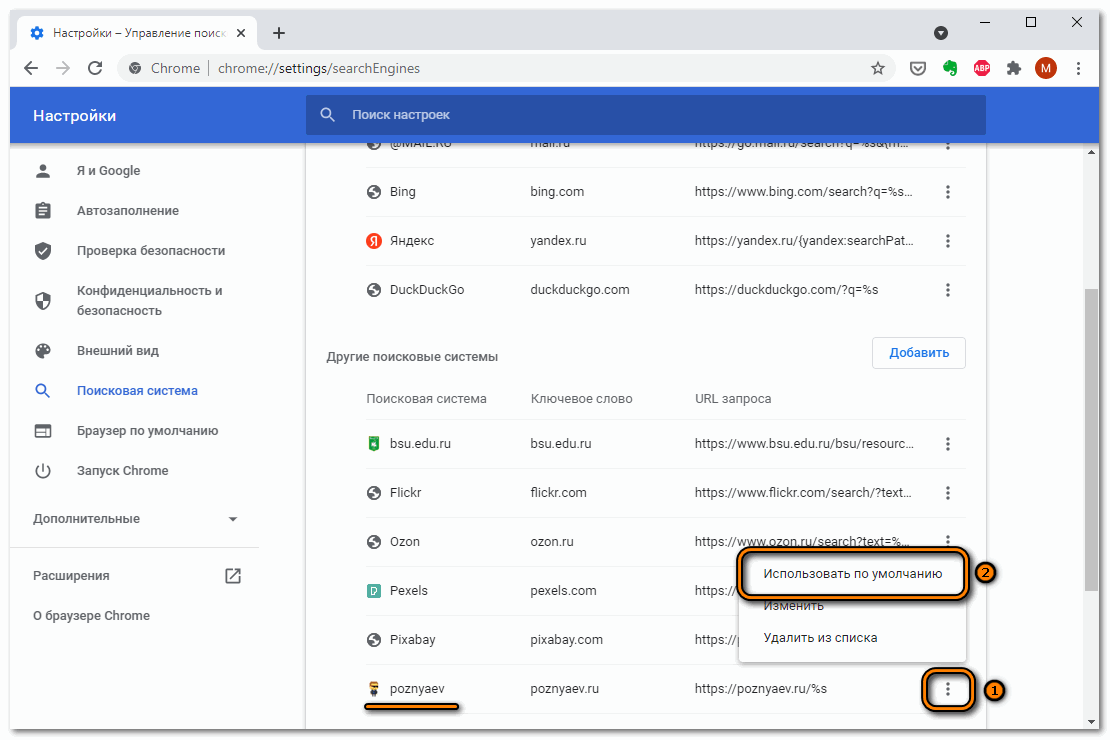Open a new tab with plus button
This screenshot has height=740, width=1110.
pyautogui.click(x=279, y=33)
